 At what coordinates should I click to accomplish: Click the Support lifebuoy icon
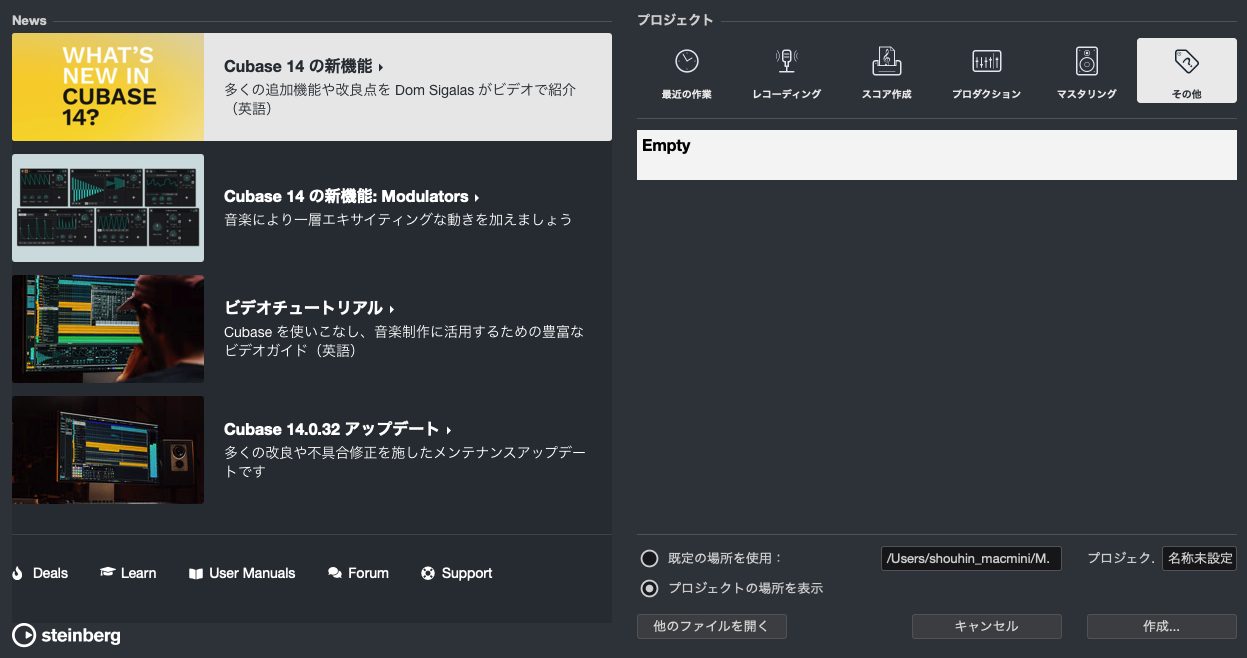[x=428, y=573]
